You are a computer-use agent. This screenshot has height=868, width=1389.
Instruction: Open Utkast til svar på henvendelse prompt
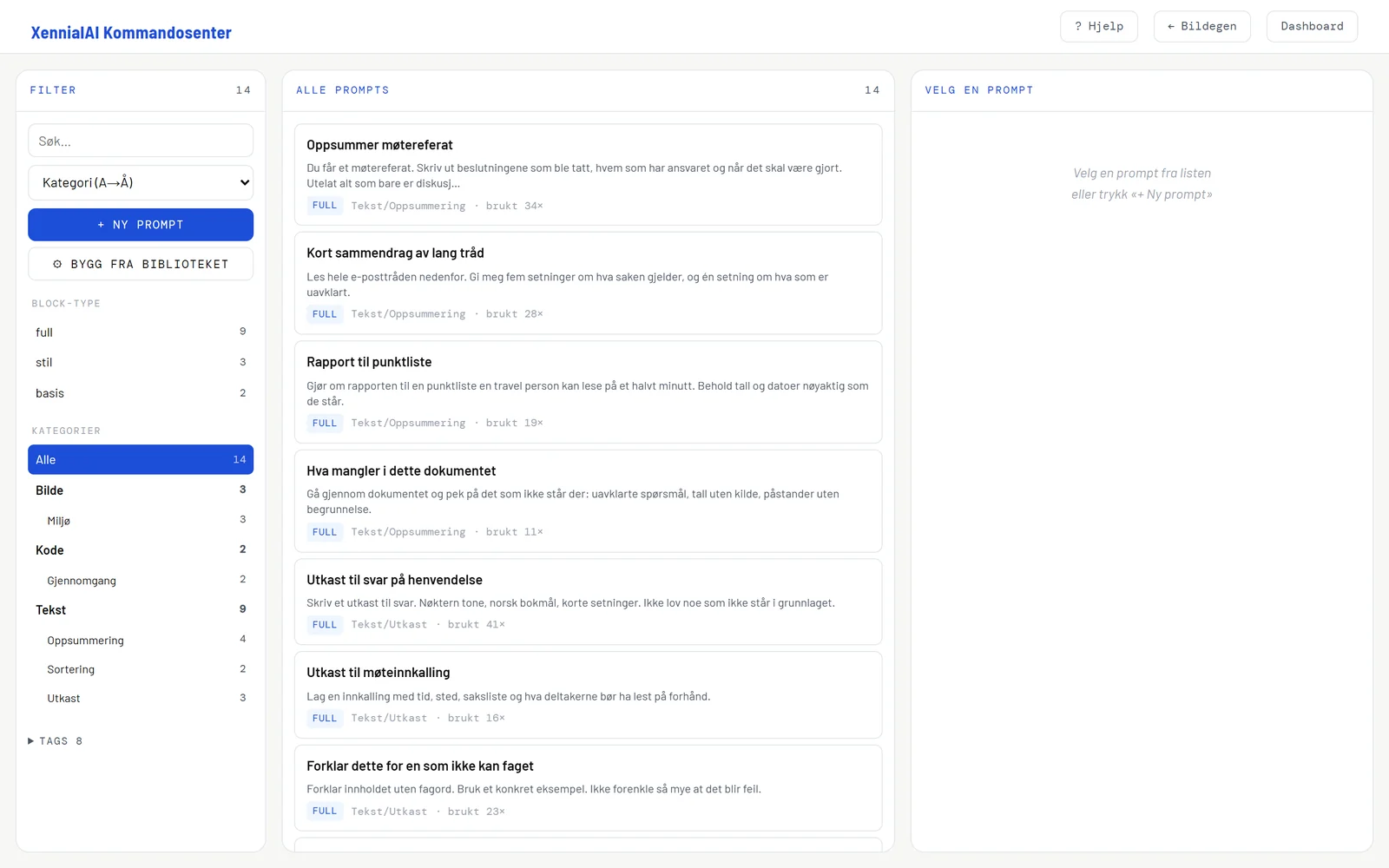[x=589, y=602]
